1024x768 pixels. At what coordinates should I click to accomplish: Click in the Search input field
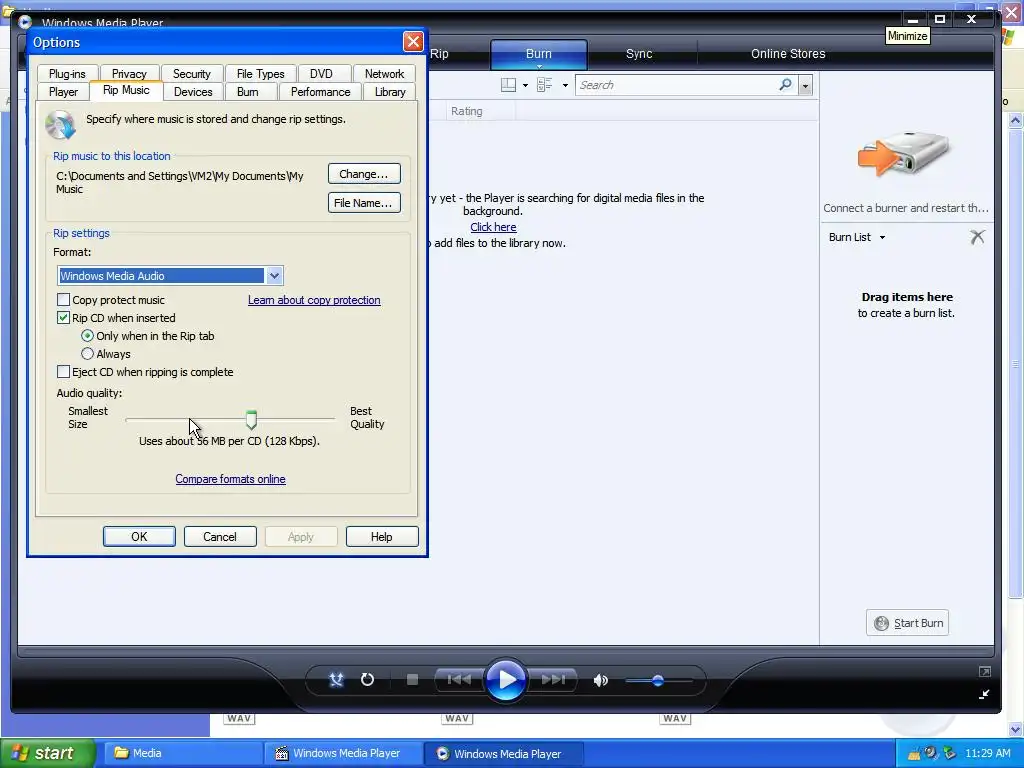[x=676, y=85]
